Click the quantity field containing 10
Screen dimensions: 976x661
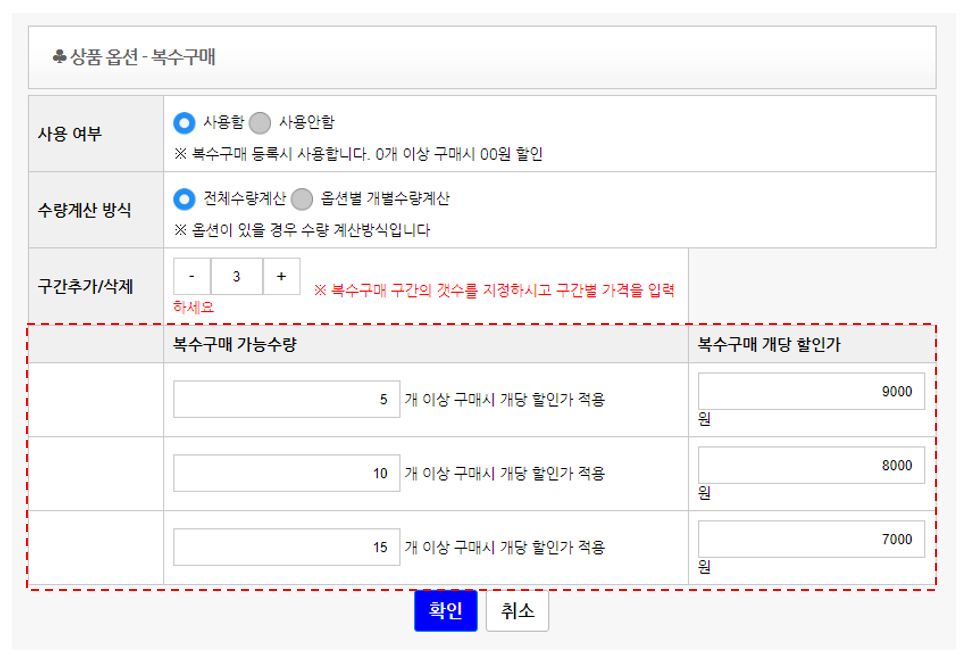[286, 473]
